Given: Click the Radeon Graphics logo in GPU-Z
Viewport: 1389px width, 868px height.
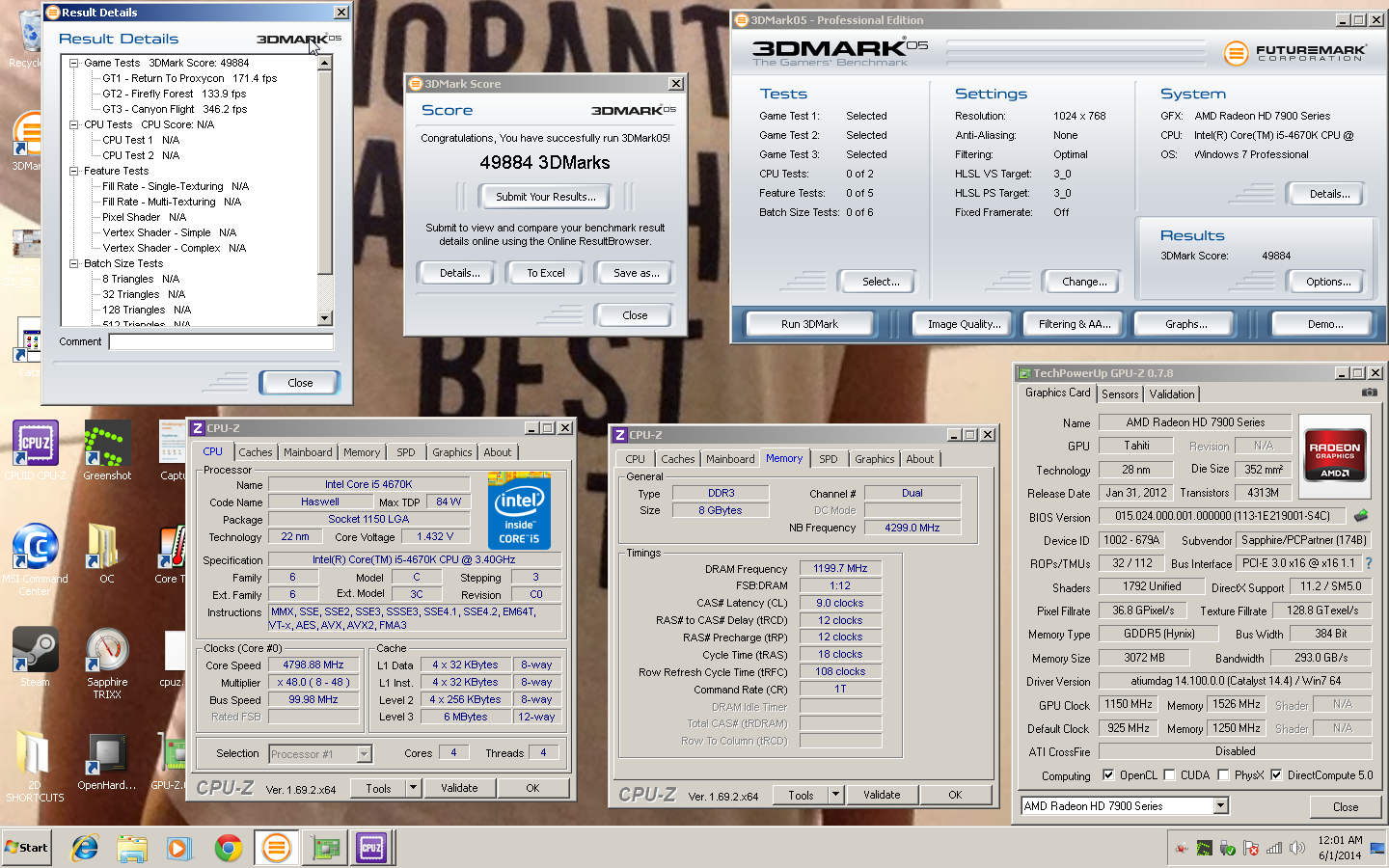Looking at the screenshot, I should tap(1334, 456).
